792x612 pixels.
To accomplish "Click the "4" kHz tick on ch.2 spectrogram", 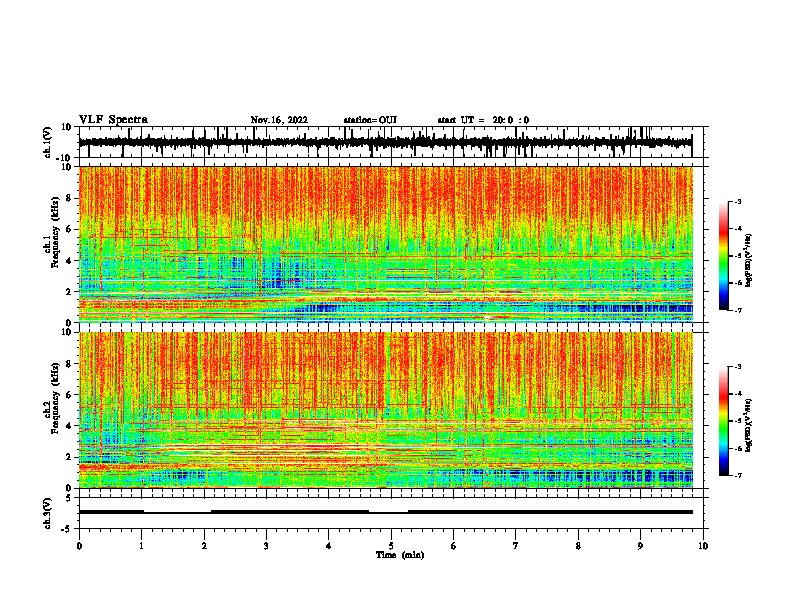I will (x=69, y=426).
